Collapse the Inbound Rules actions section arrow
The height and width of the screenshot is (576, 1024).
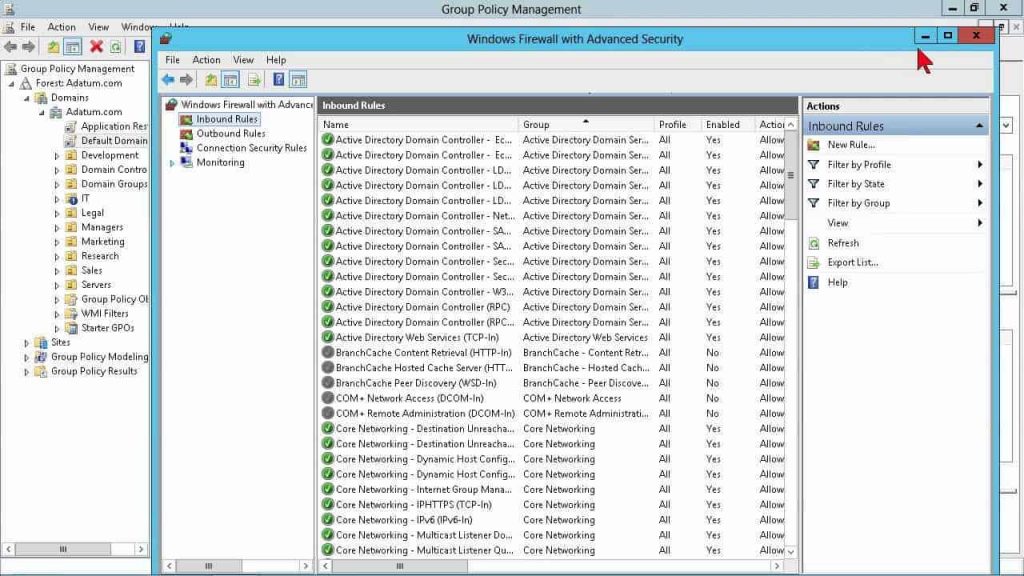click(979, 125)
